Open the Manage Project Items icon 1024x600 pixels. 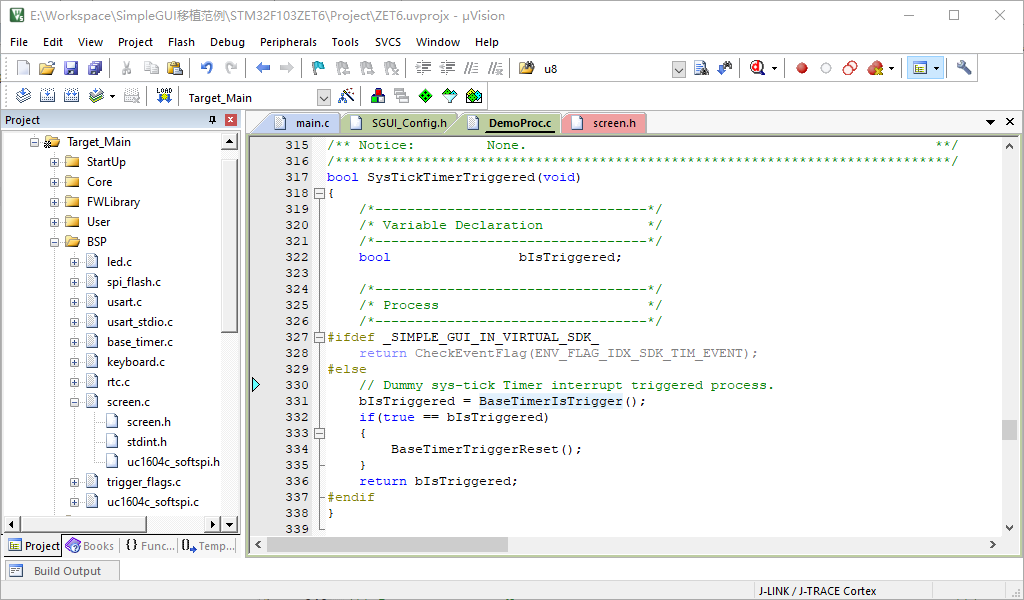coord(377,97)
